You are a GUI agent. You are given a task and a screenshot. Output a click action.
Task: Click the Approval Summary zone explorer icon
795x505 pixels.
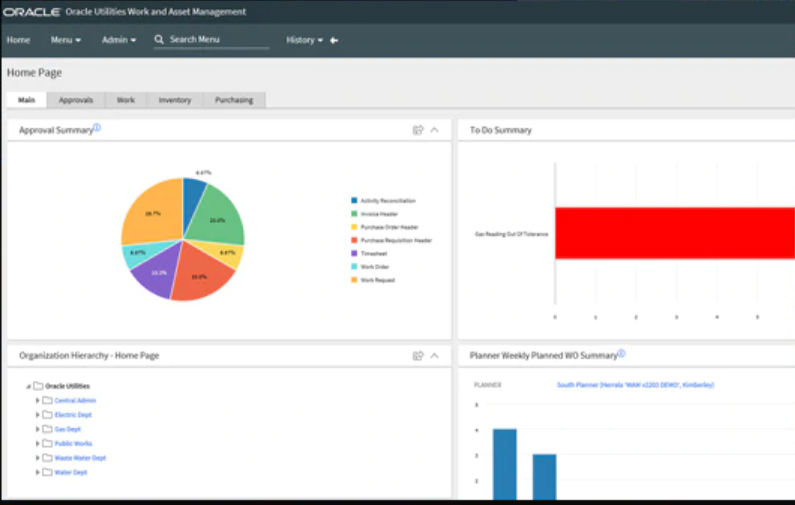pyautogui.click(x=418, y=130)
